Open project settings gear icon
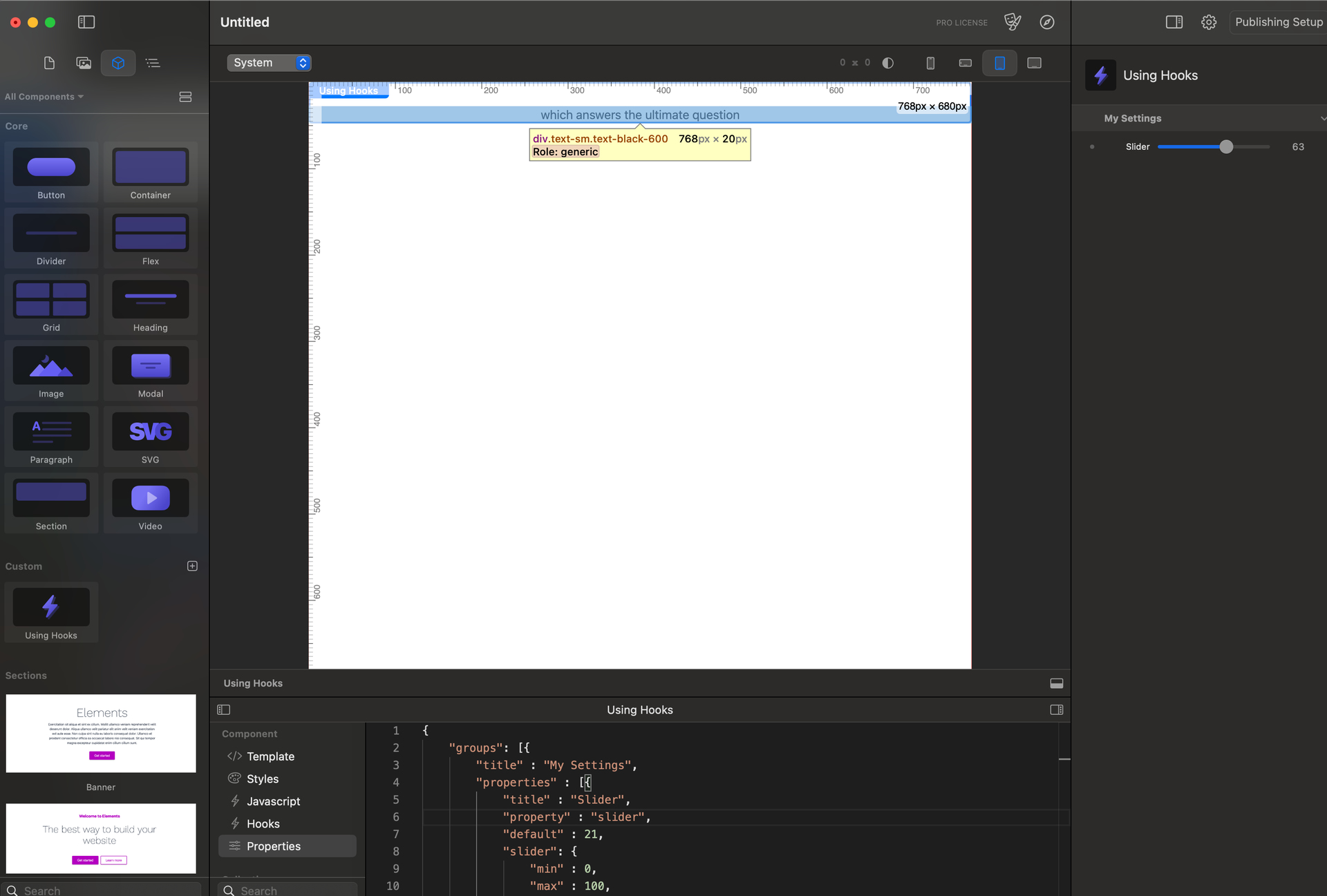This screenshot has height=896, width=1327. (1208, 22)
